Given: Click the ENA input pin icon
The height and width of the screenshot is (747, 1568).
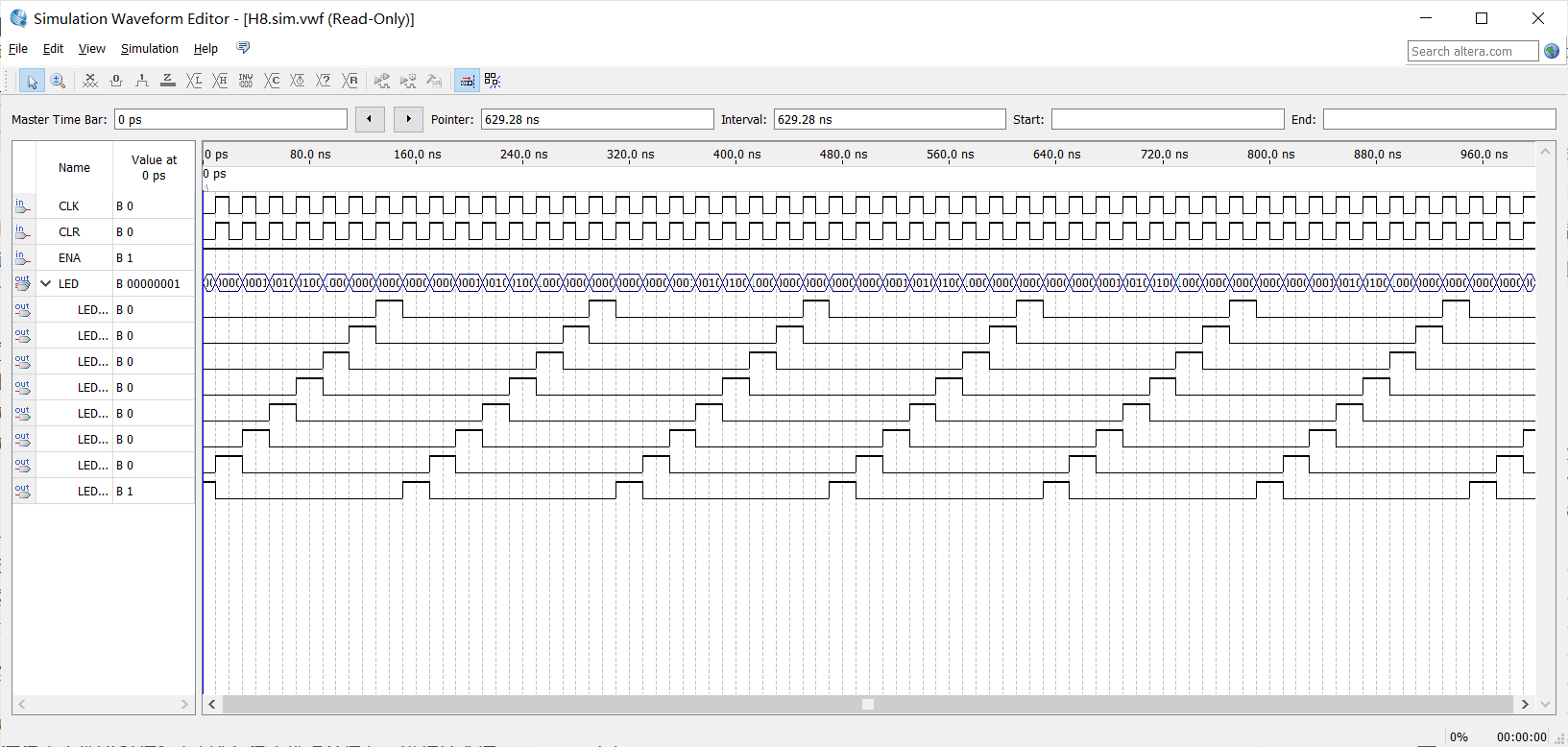Looking at the screenshot, I should pyautogui.click(x=23, y=257).
